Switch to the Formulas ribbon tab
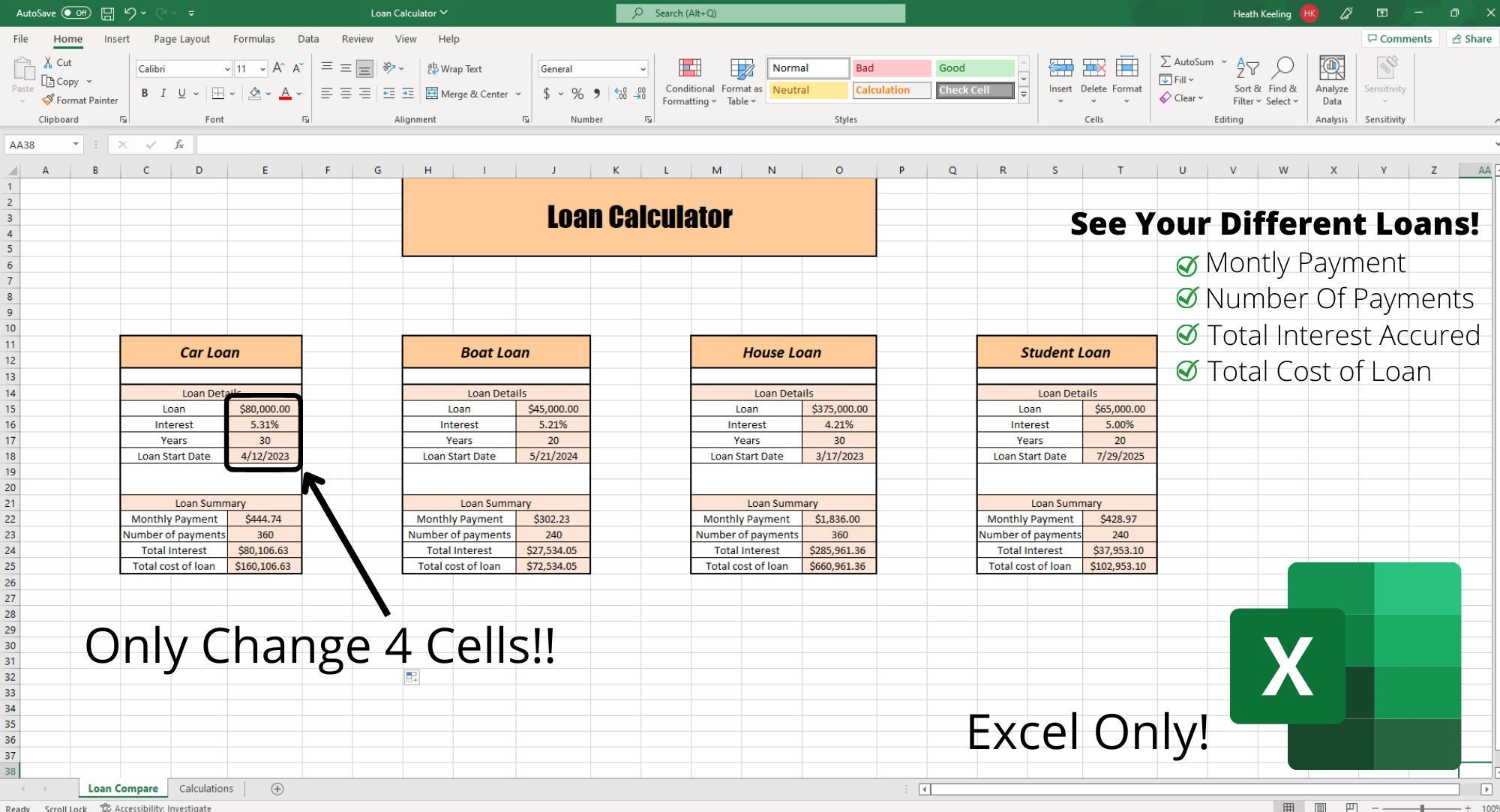Image resolution: width=1500 pixels, height=812 pixels. click(x=253, y=38)
